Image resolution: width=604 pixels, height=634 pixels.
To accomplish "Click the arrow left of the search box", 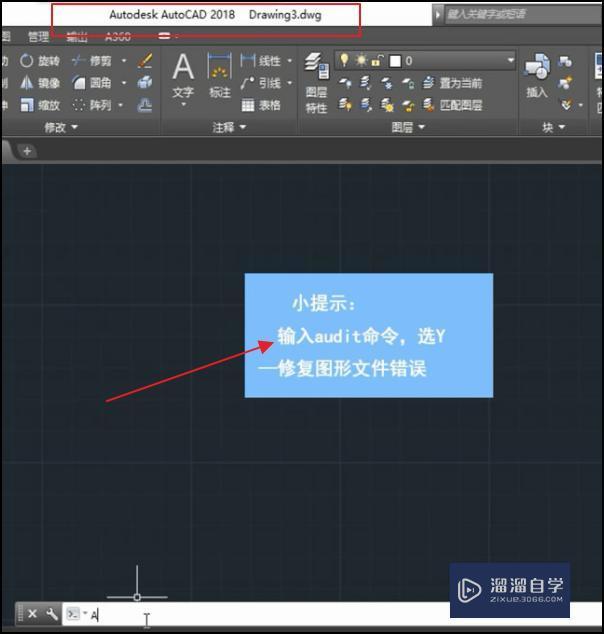I will pyautogui.click(x=437, y=15).
